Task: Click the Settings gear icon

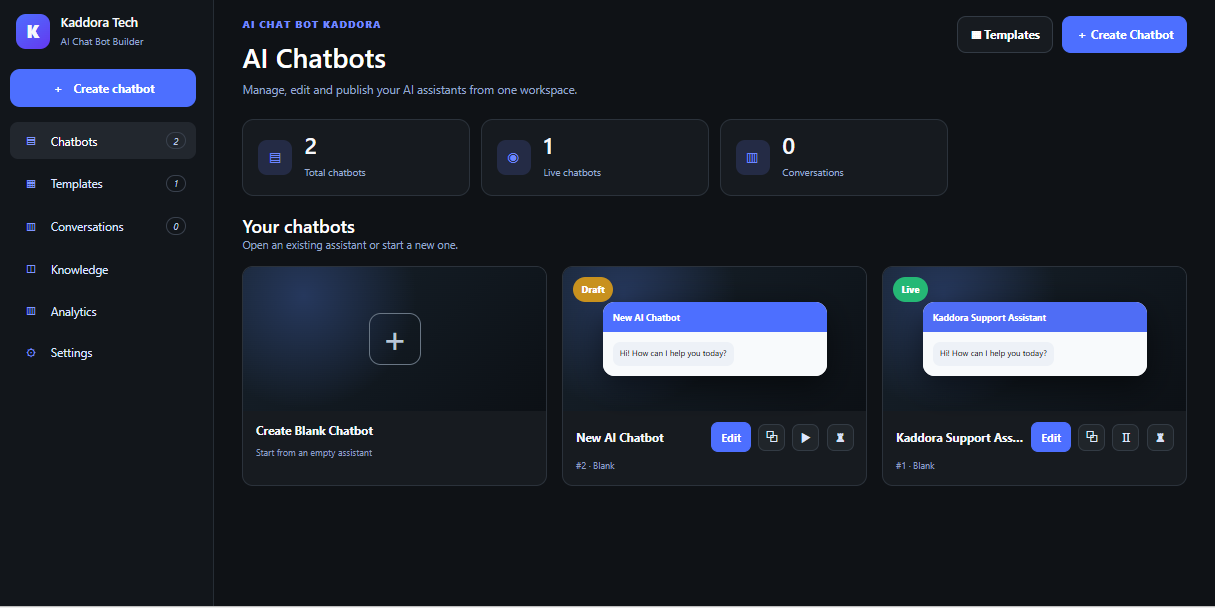Action: coord(30,353)
